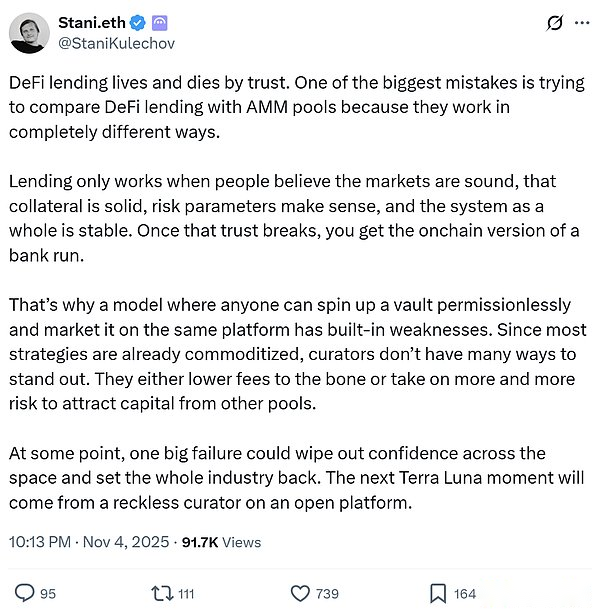Bookmark this post with the bookmark icon

click(437, 593)
